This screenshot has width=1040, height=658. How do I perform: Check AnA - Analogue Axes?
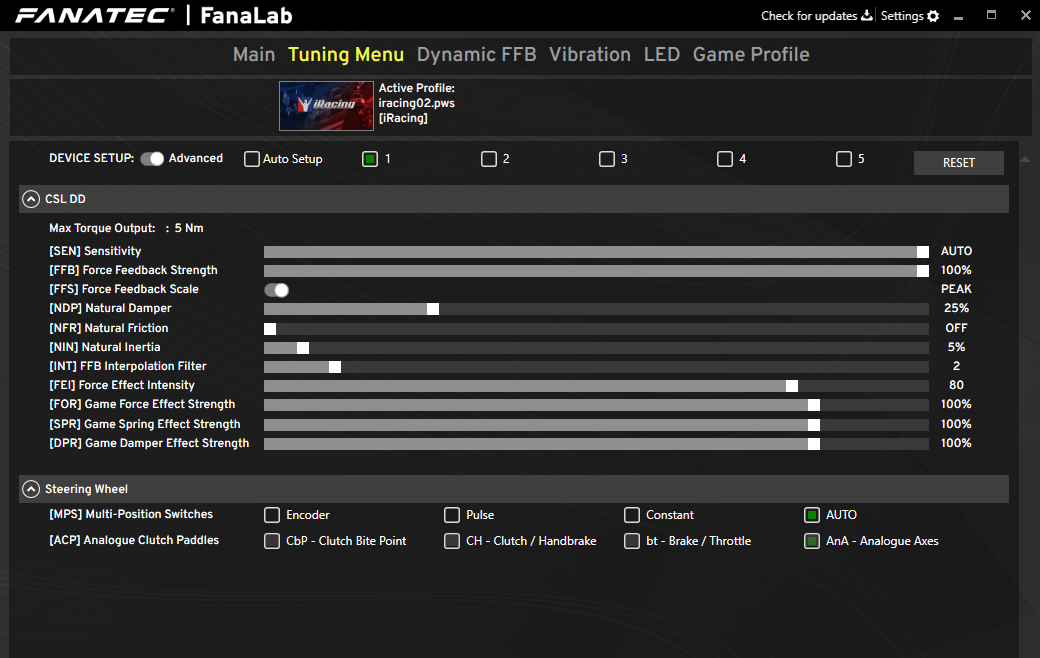pyautogui.click(x=812, y=541)
